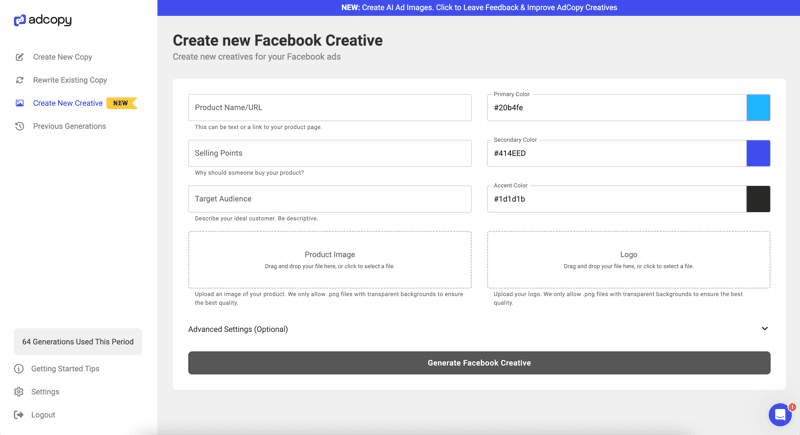Open the chat support bubble
Screen dimensions: 800x435
coord(780,415)
